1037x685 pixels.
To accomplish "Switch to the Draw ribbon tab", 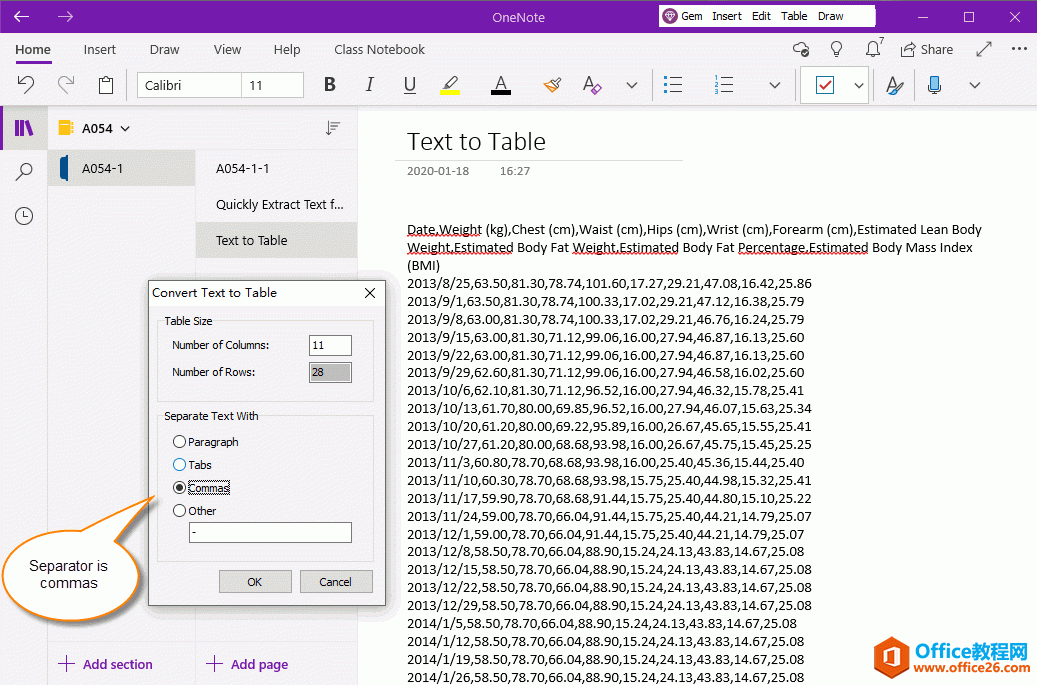I will [164, 49].
